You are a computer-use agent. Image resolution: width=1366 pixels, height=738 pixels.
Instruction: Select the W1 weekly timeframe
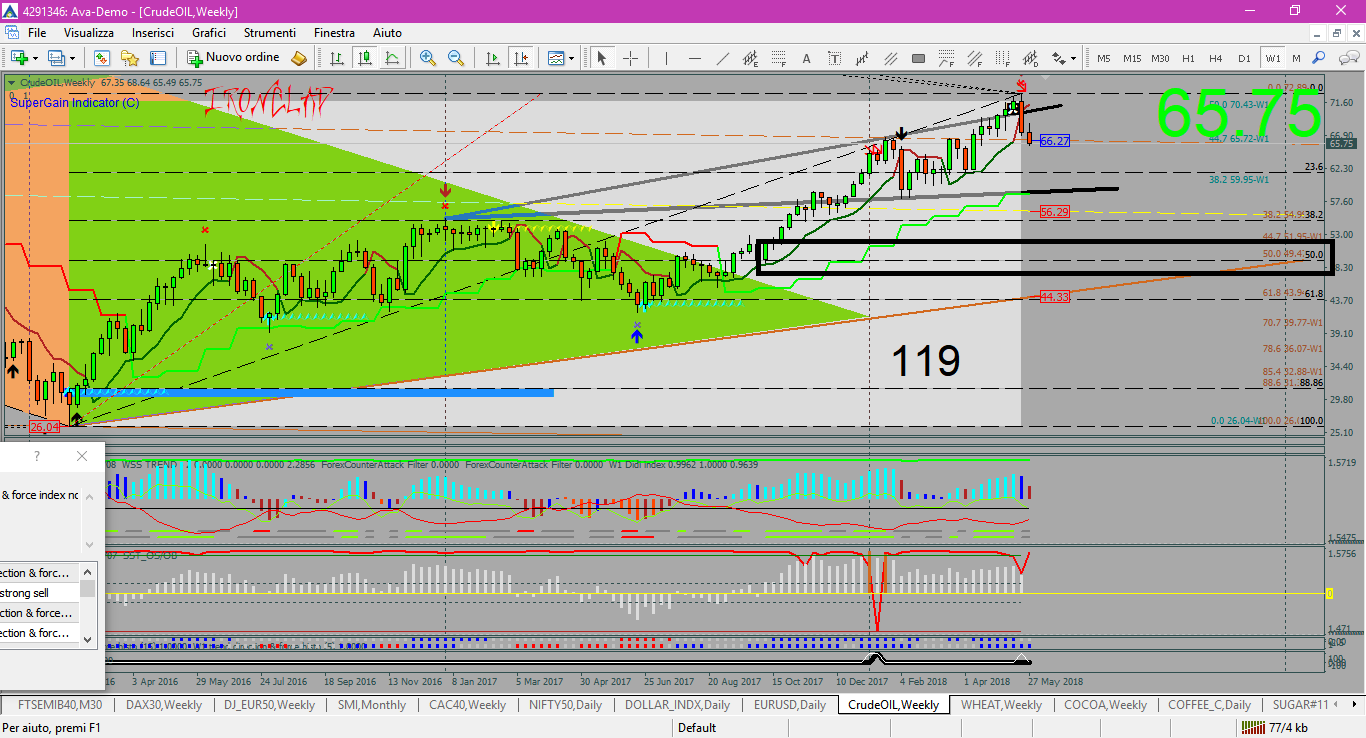click(x=1272, y=58)
